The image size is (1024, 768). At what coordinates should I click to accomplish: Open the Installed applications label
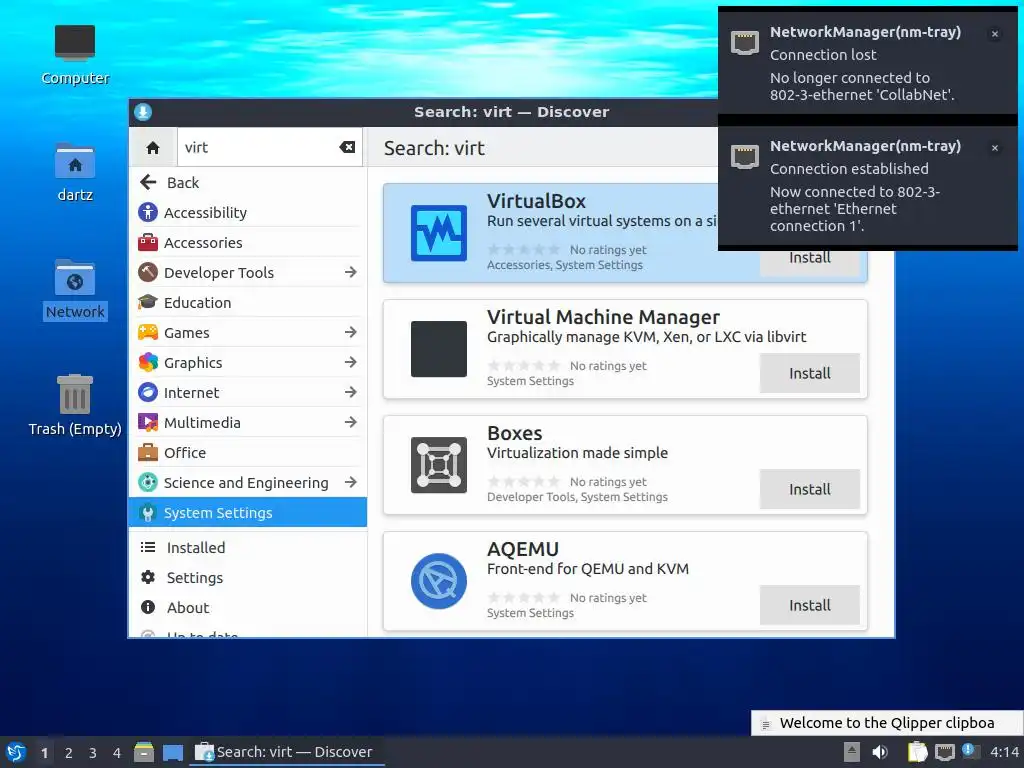(195, 547)
